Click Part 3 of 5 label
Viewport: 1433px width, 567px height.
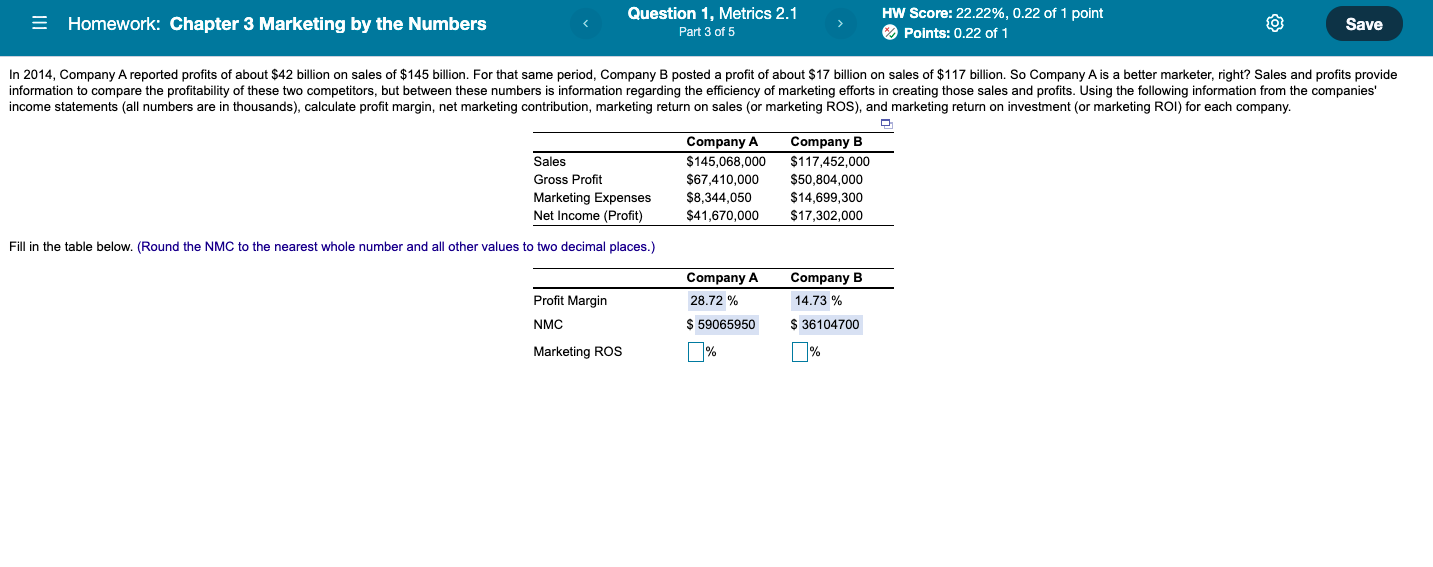tap(707, 33)
